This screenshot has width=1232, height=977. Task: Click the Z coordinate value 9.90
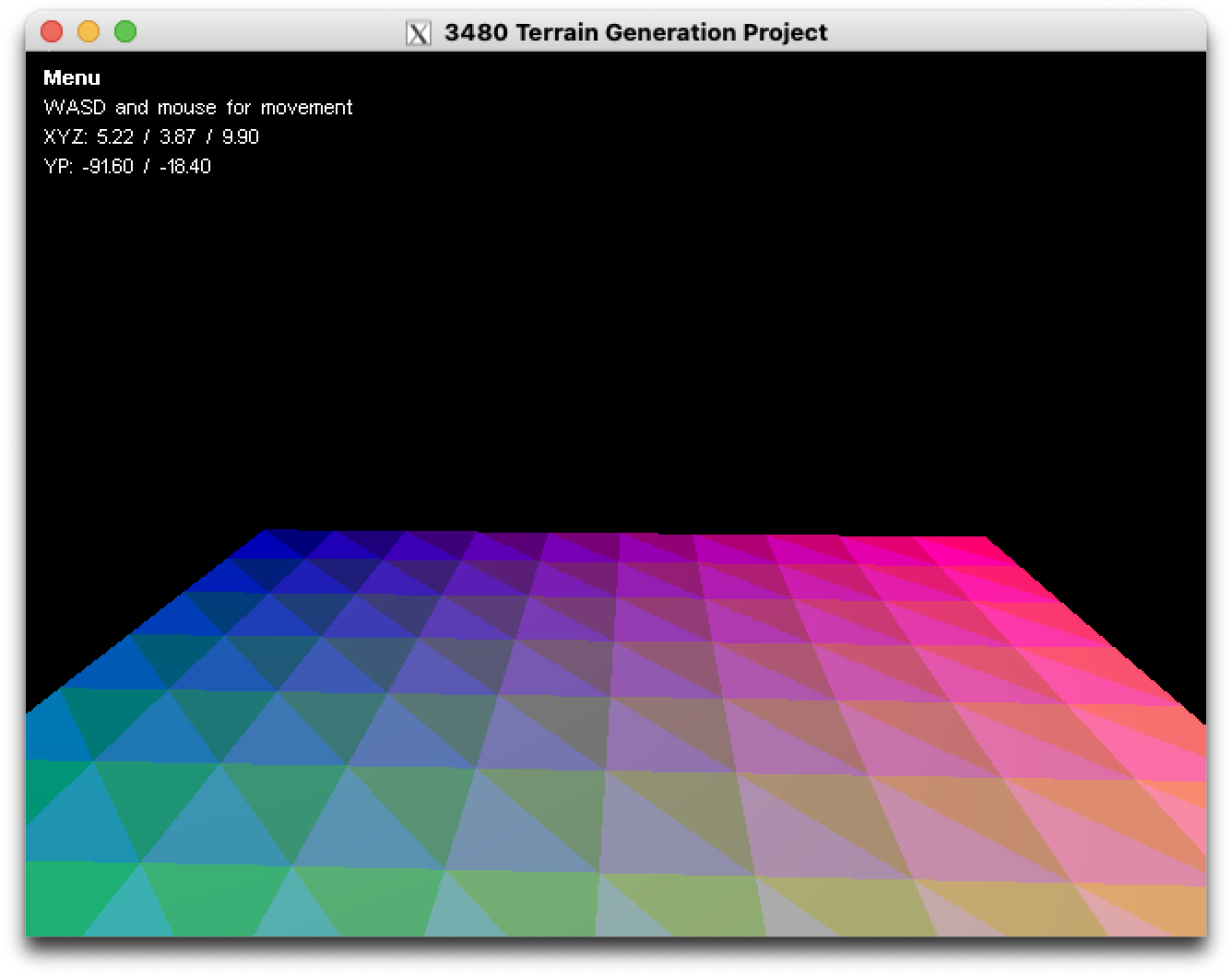240,137
